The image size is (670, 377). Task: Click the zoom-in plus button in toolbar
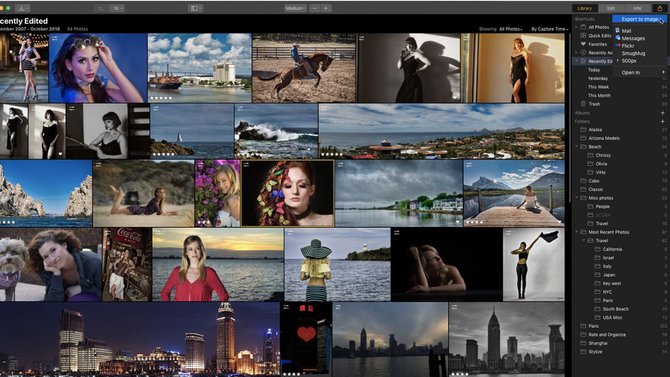326,8
